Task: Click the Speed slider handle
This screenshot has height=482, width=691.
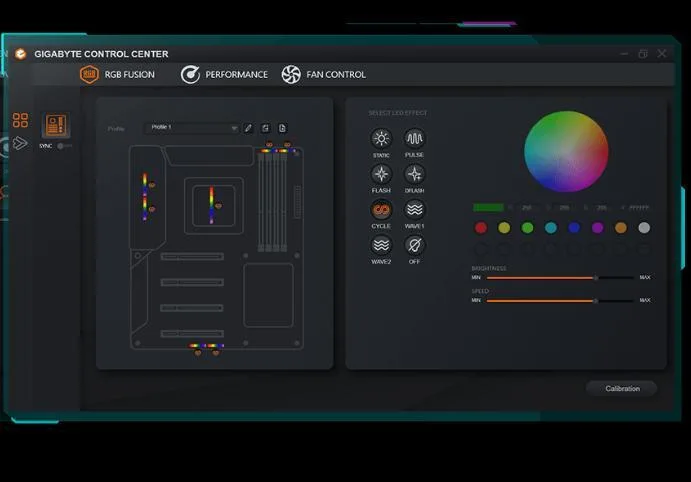Action: [596, 300]
